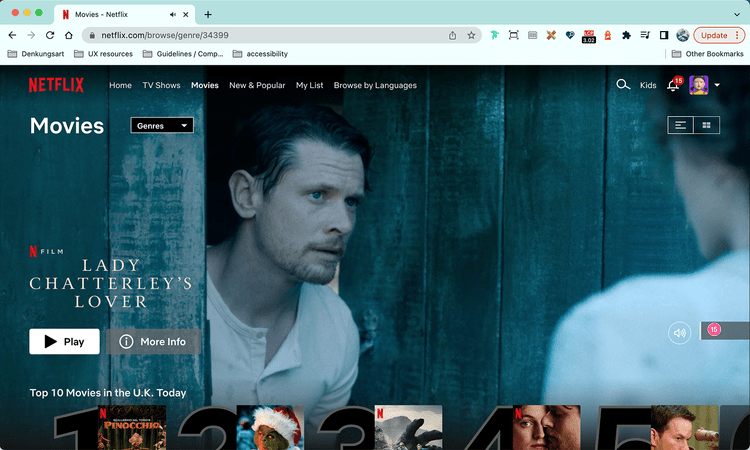Open New & Popular section
Viewport: 750px width, 450px height.
pyautogui.click(x=257, y=85)
